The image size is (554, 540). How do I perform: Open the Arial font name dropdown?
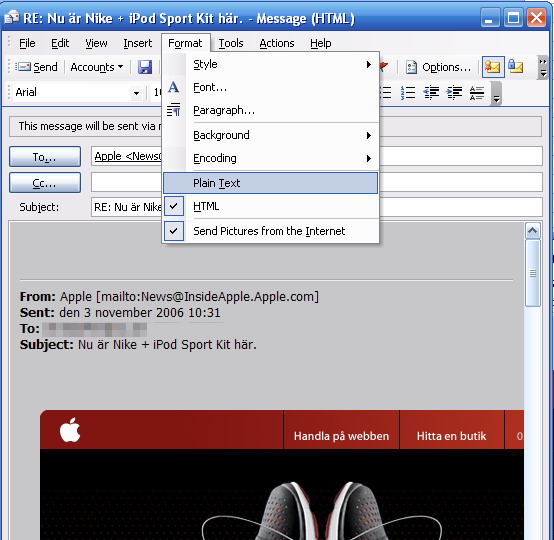(136, 93)
